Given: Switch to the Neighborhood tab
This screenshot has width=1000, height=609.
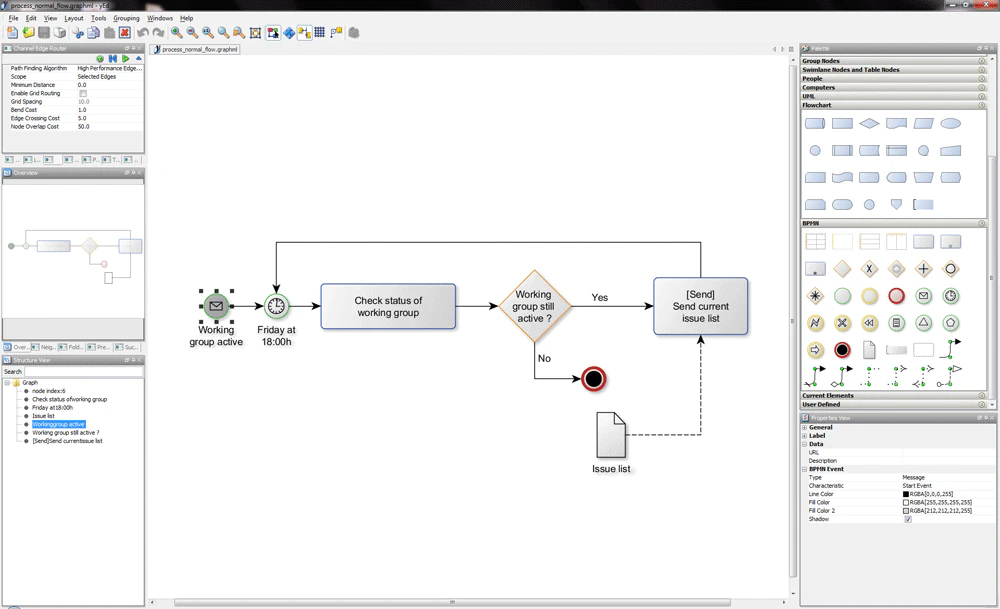Looking at the screenshot, I should 44,347.
